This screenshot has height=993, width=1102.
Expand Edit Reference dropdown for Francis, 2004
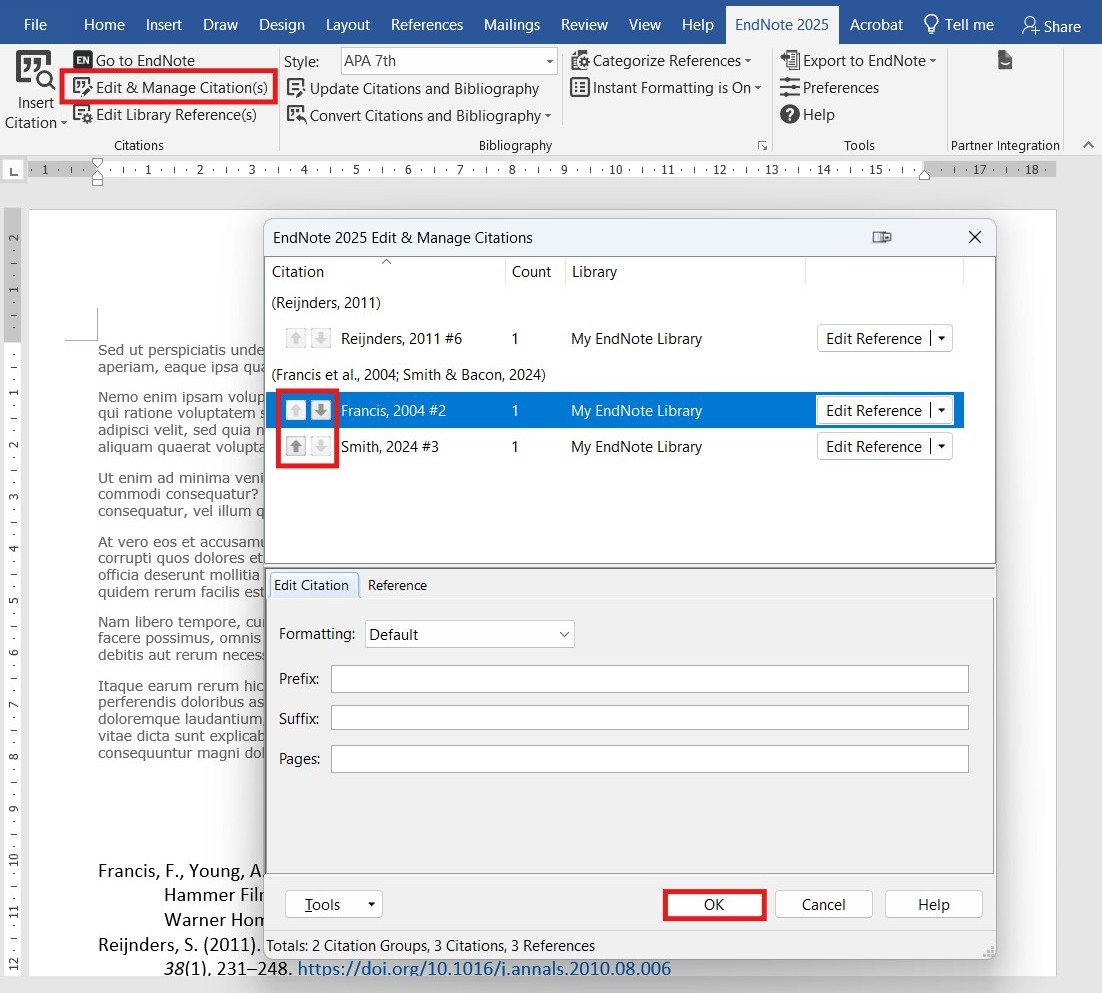[x=942, y=410]
